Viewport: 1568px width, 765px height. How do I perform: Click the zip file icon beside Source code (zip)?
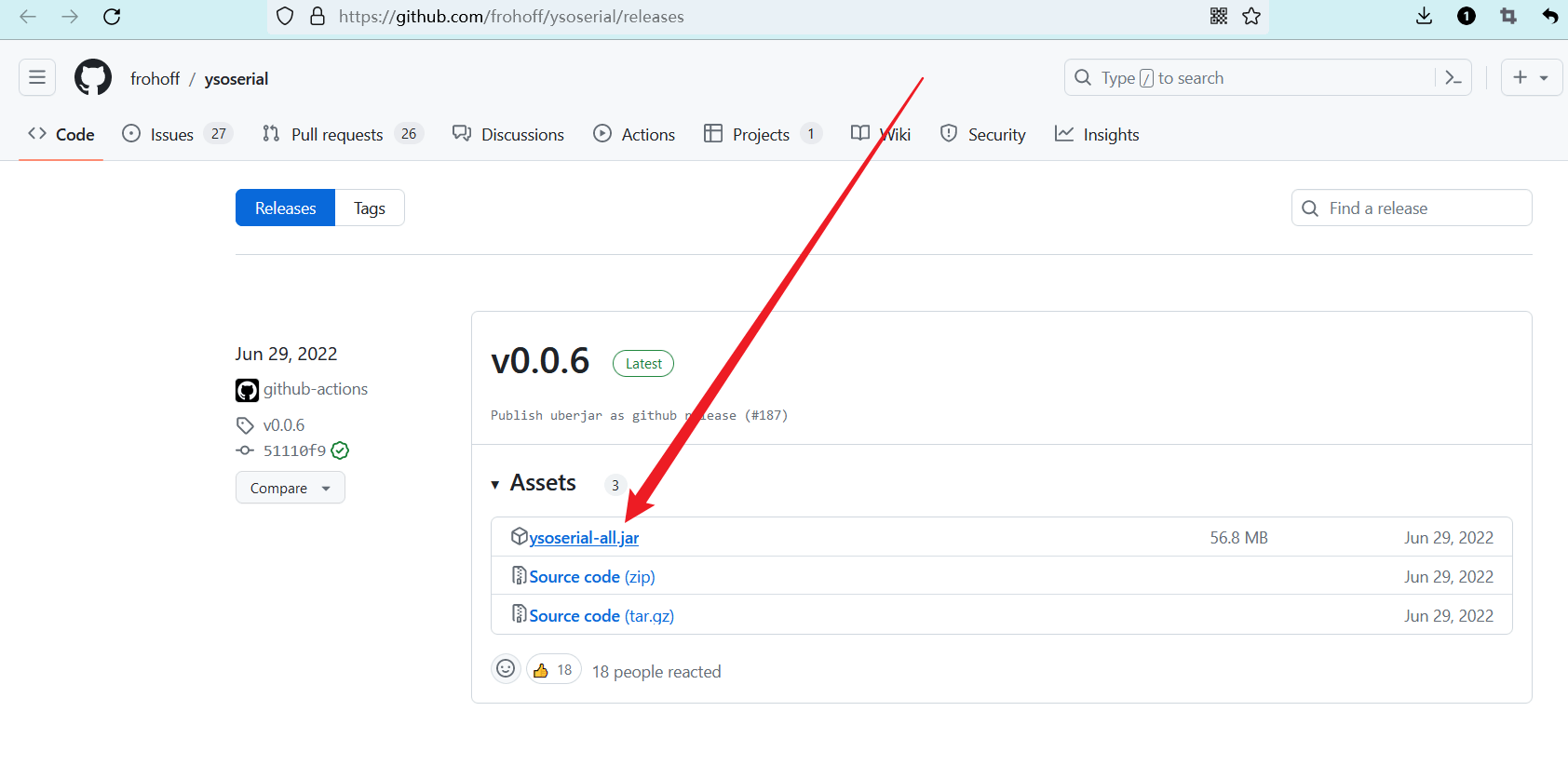(x=520, y=575)
